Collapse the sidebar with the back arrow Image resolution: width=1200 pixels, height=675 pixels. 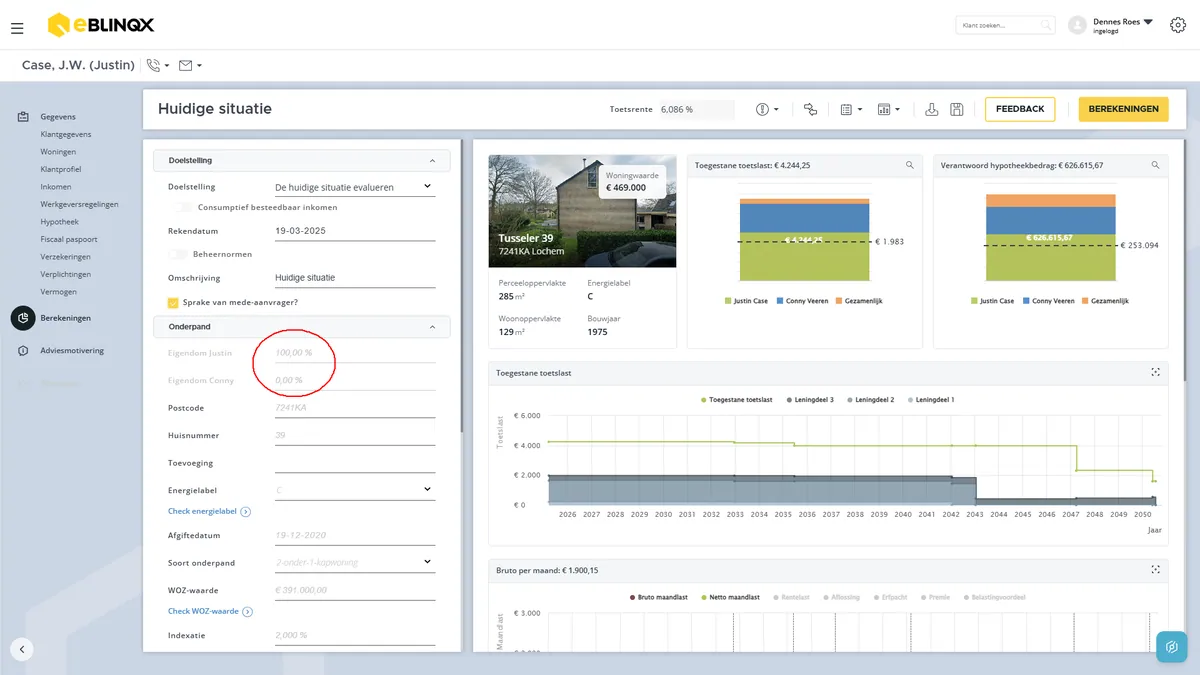point(22,649)
